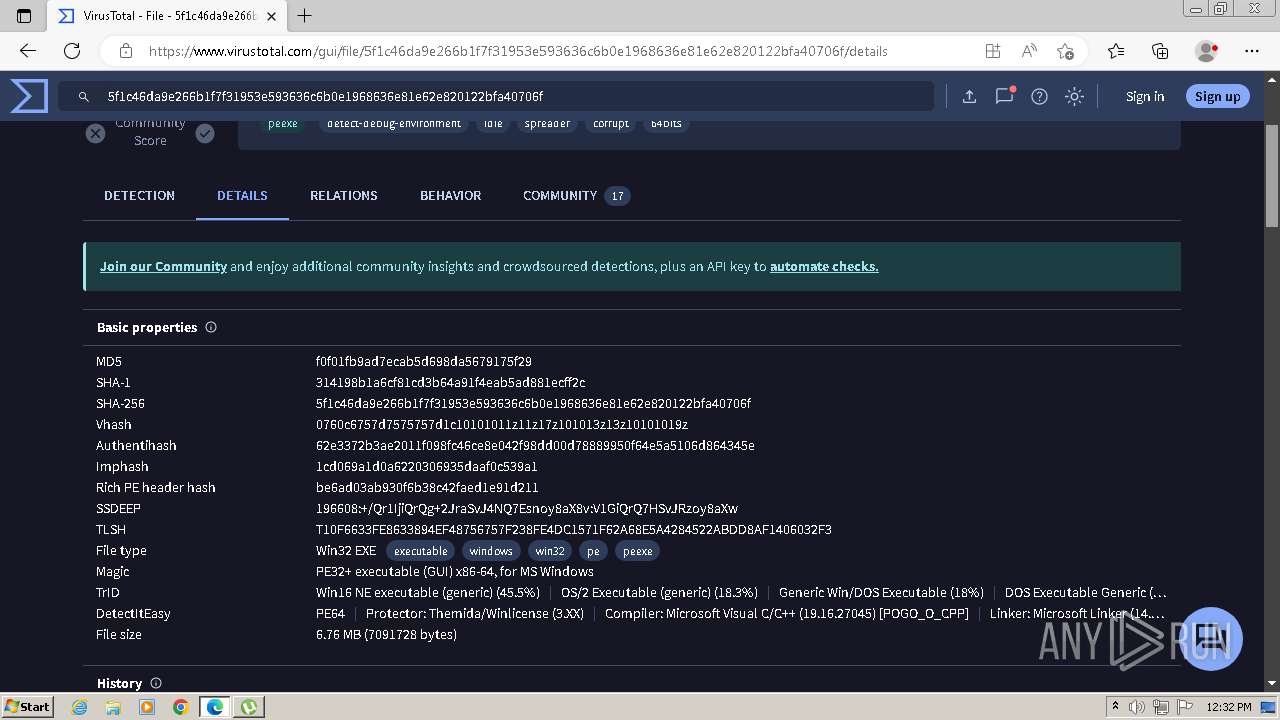Click the win32 file type tag
1280x720 pixels.
pyautogui.click(x=550, y=551)
